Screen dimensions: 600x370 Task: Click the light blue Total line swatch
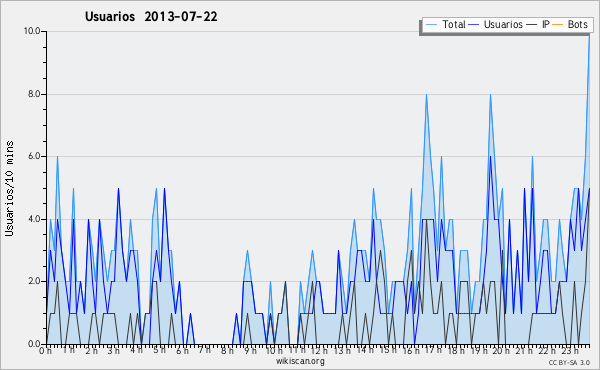pos(431,24)
